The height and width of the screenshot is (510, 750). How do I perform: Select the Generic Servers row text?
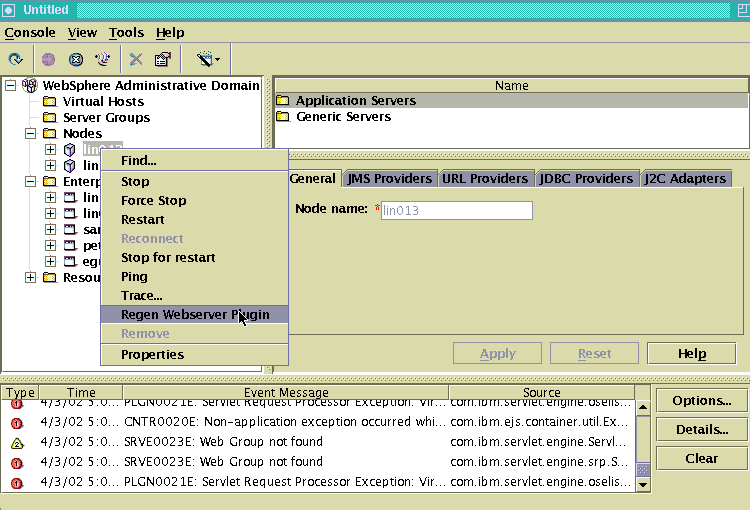[343, 116]
